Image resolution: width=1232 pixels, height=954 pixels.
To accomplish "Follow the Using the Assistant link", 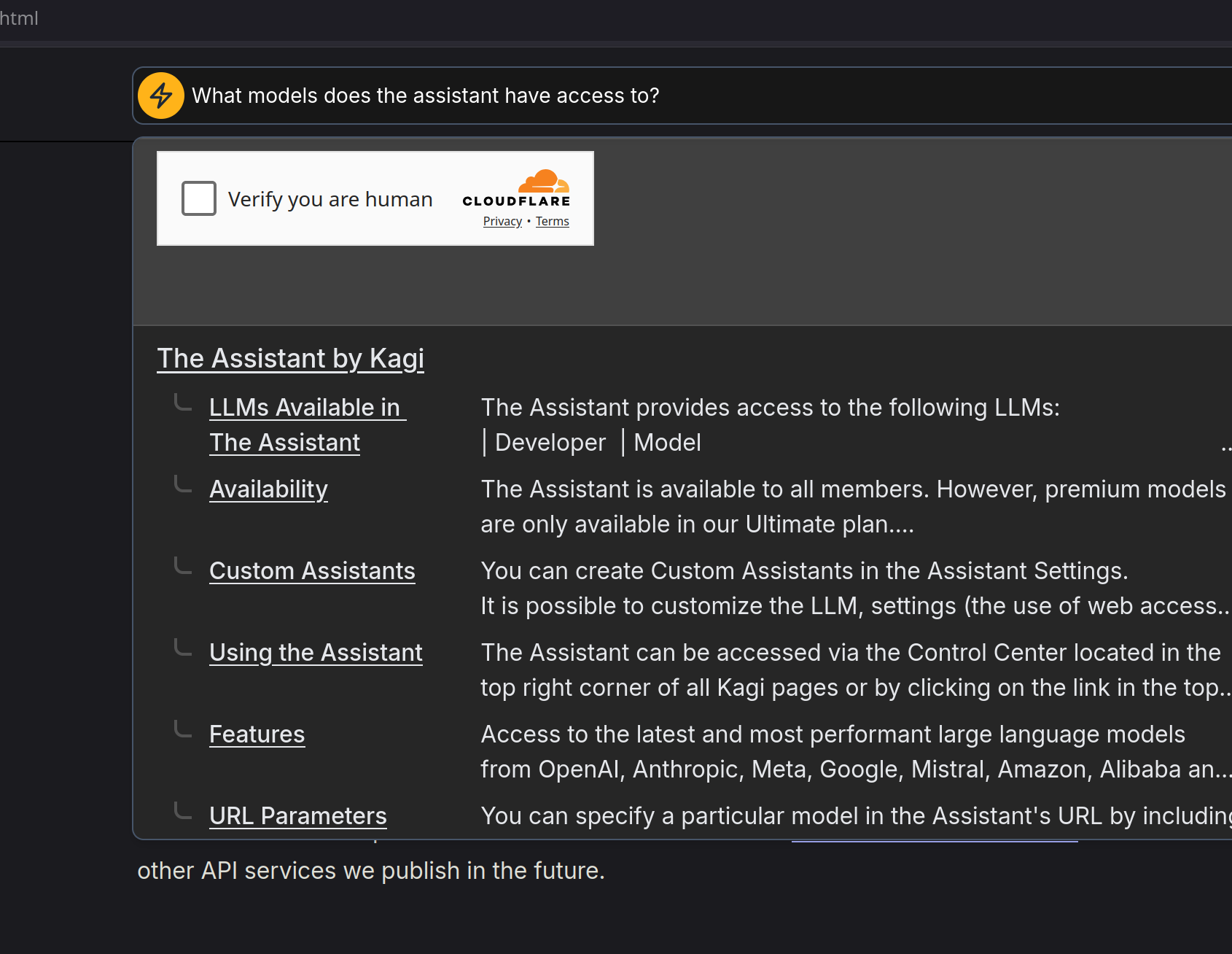I will point(316,653).
